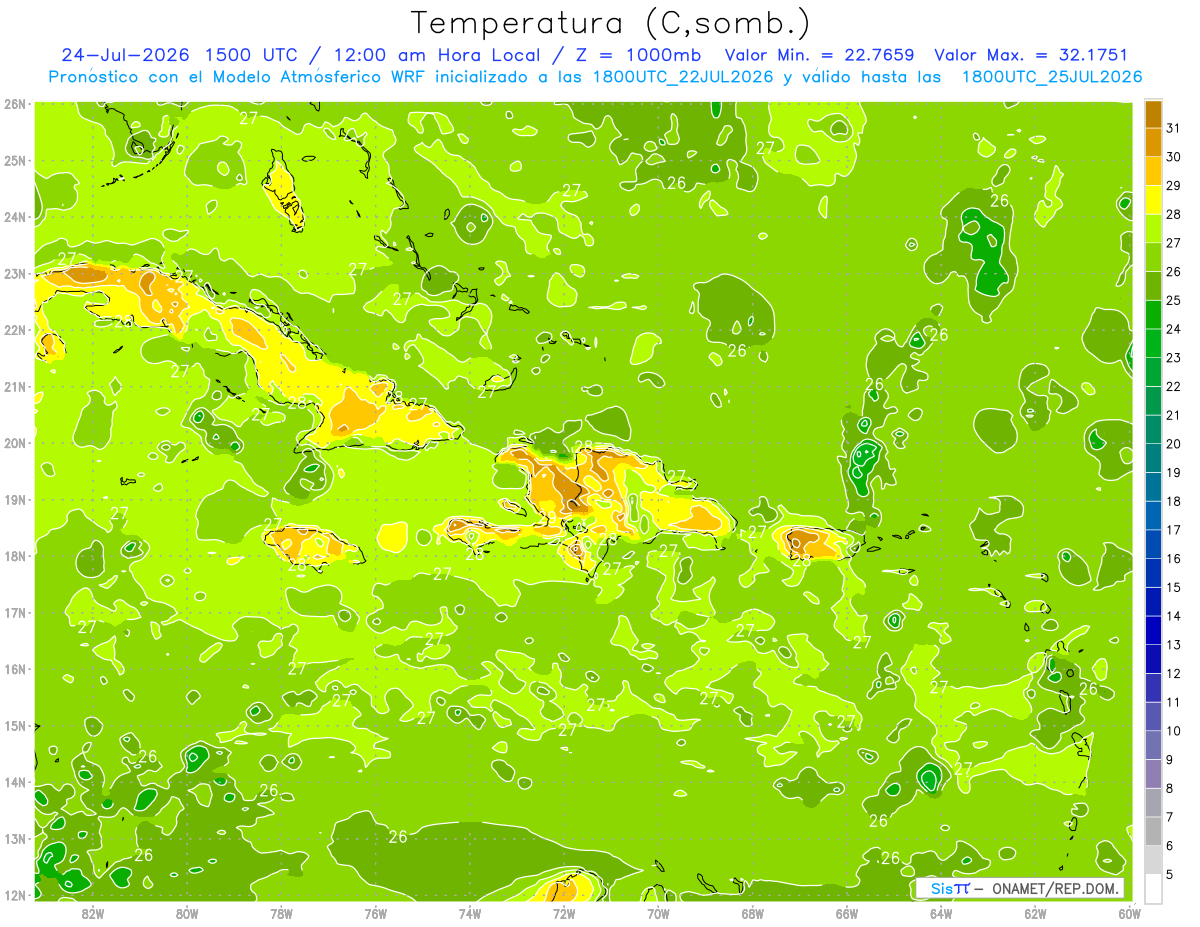
Task: Click the 14N latitude axis label
Action: pos(15,782)
